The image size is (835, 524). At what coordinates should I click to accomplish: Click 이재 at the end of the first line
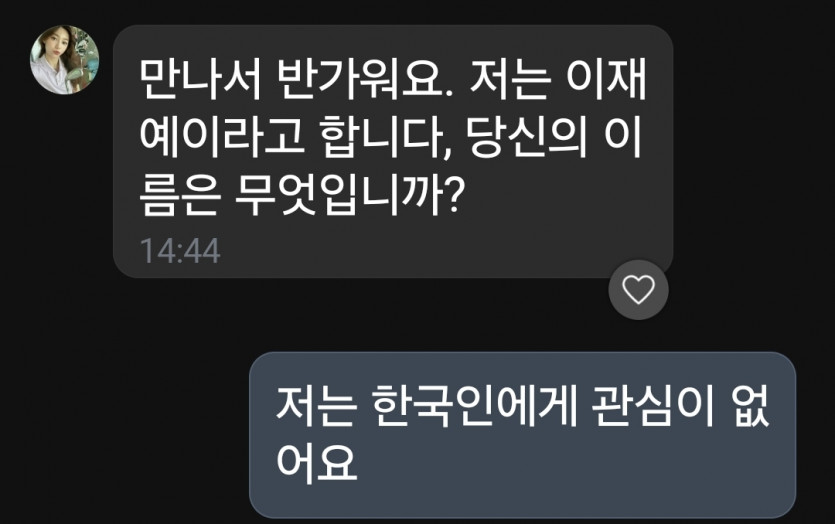[x=606, y=79]
